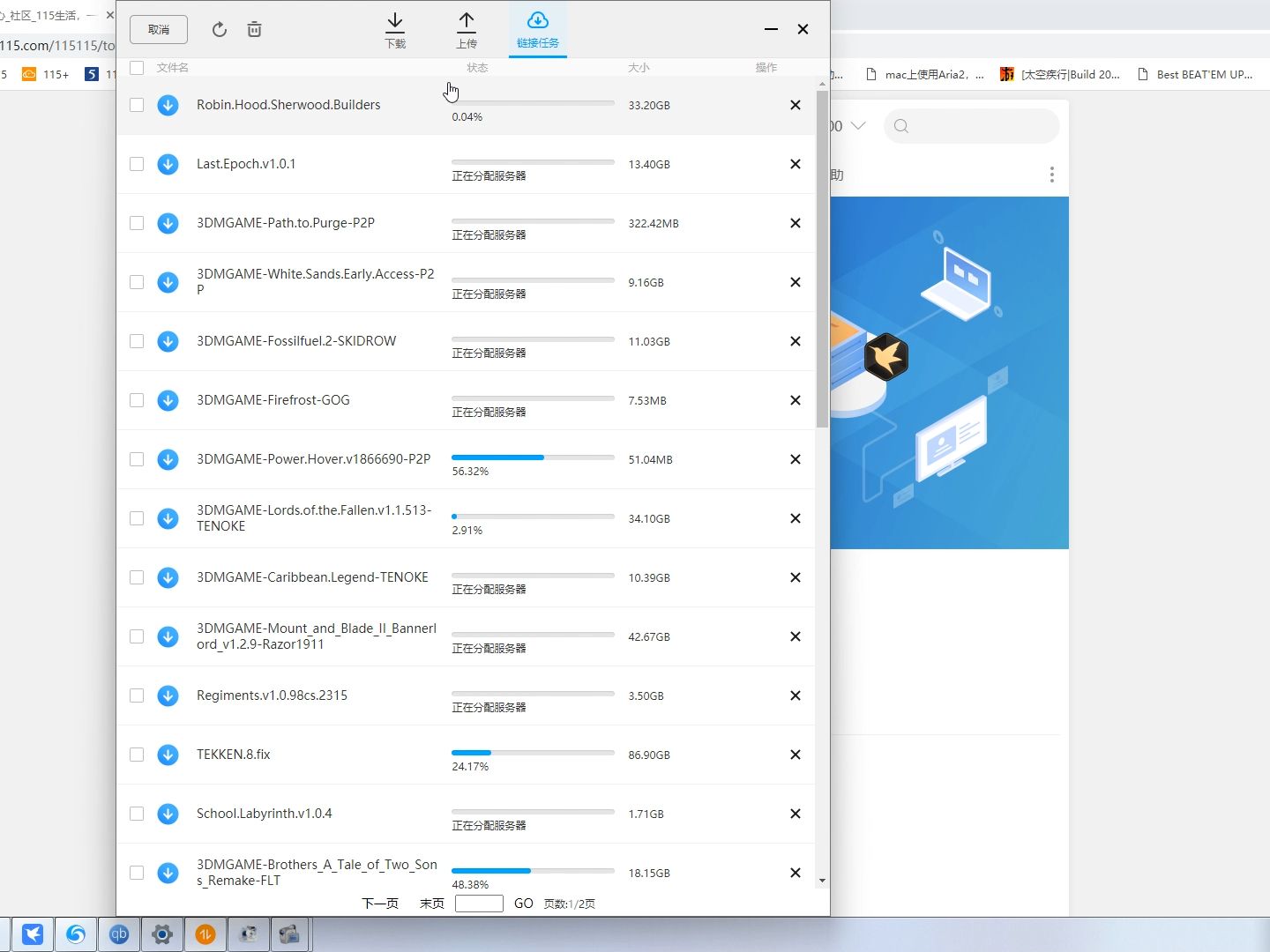
Task: Open the 115+ bookmark
Action: point(46,75)
